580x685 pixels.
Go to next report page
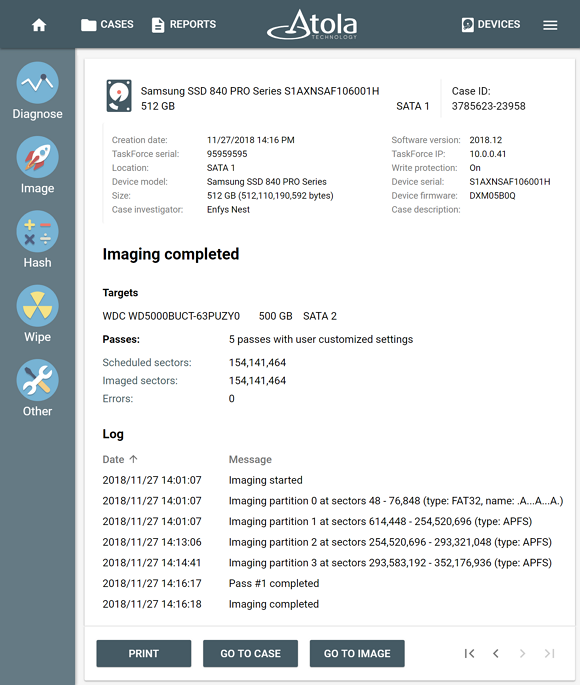click(522, 653)
